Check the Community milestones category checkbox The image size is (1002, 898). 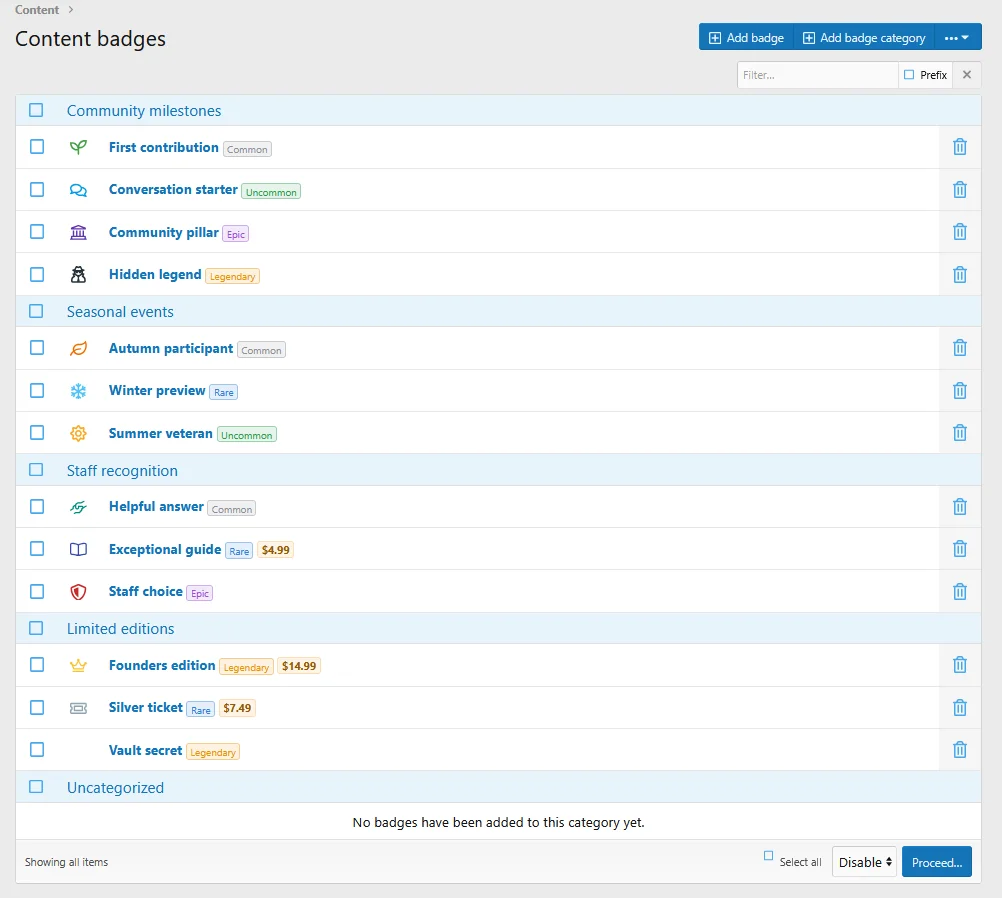36,110
